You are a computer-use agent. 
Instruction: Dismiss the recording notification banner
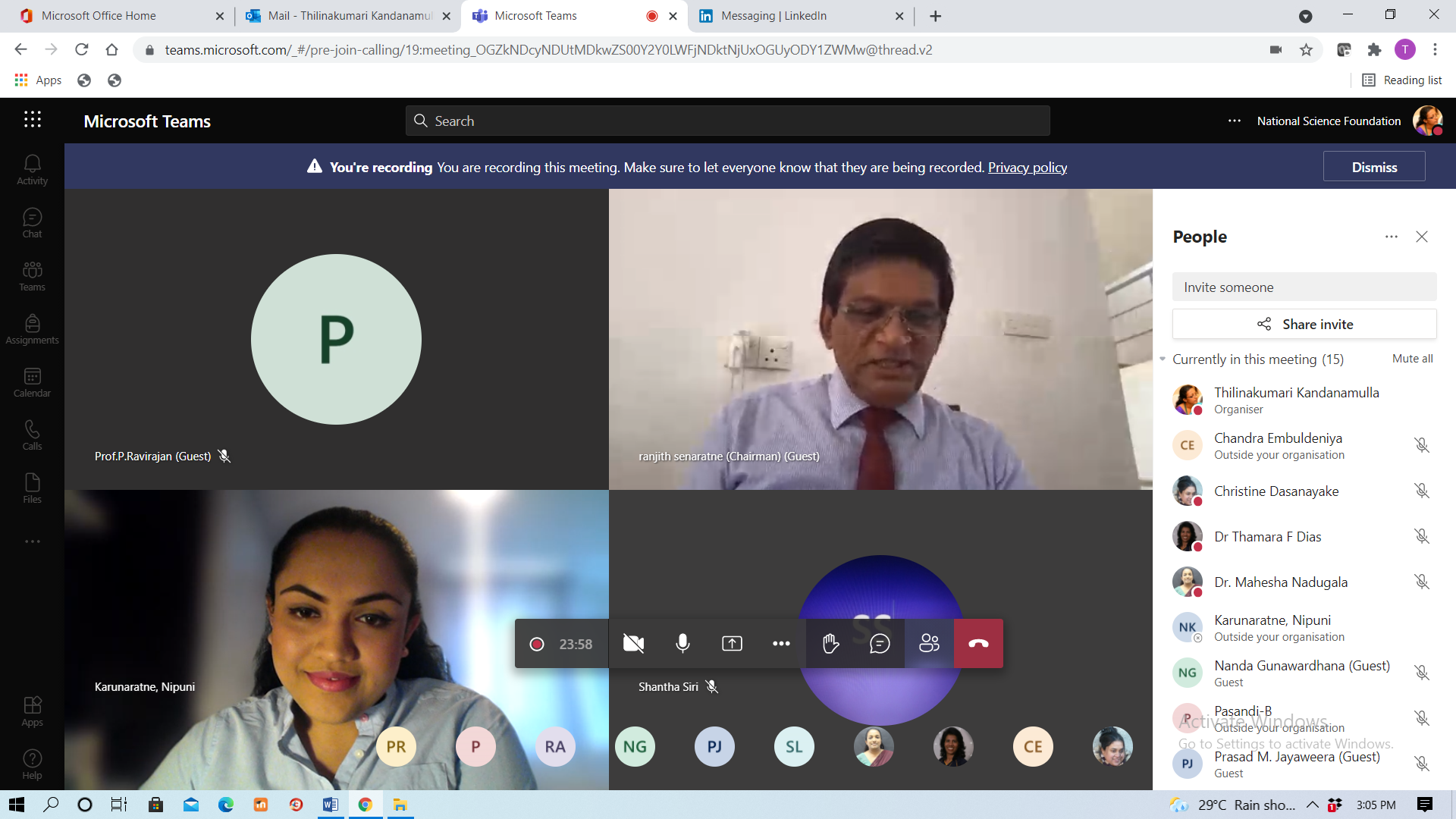coord(1374,167)
